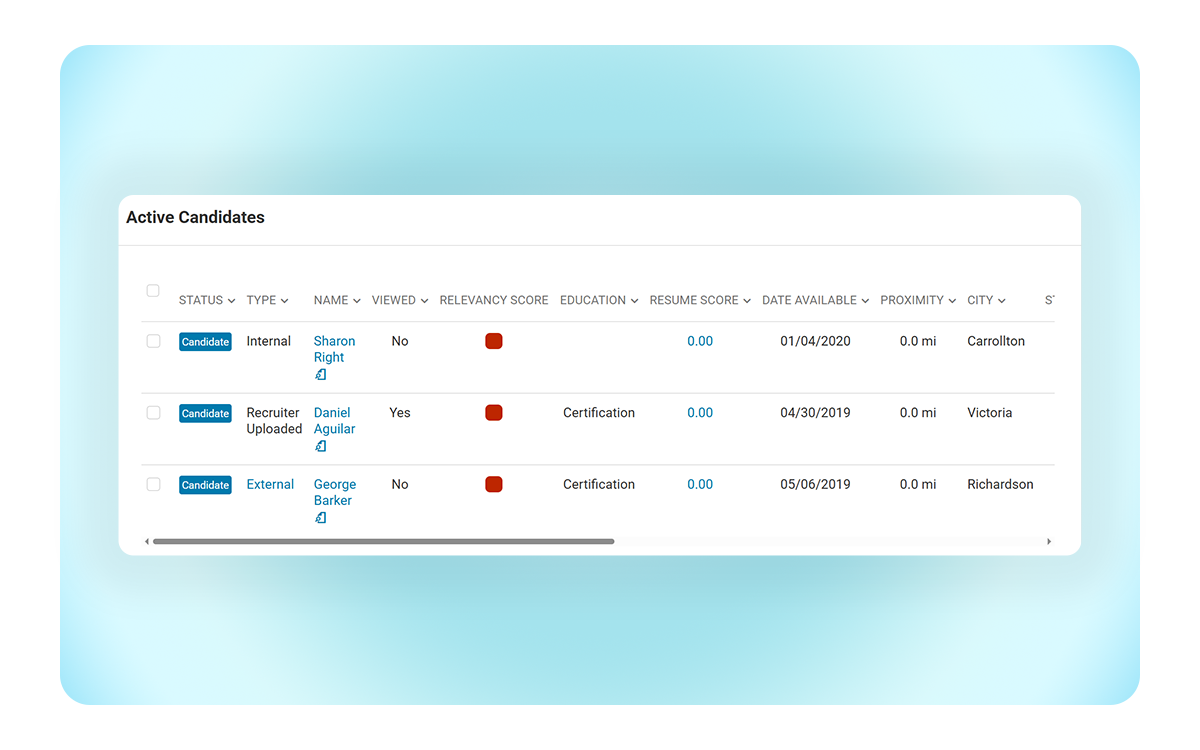The width and height of the screenshot is (1200, 750).
Task: Click the right scroll arrow of horizontal scrollbar
Action: (x=1049, y=541)
